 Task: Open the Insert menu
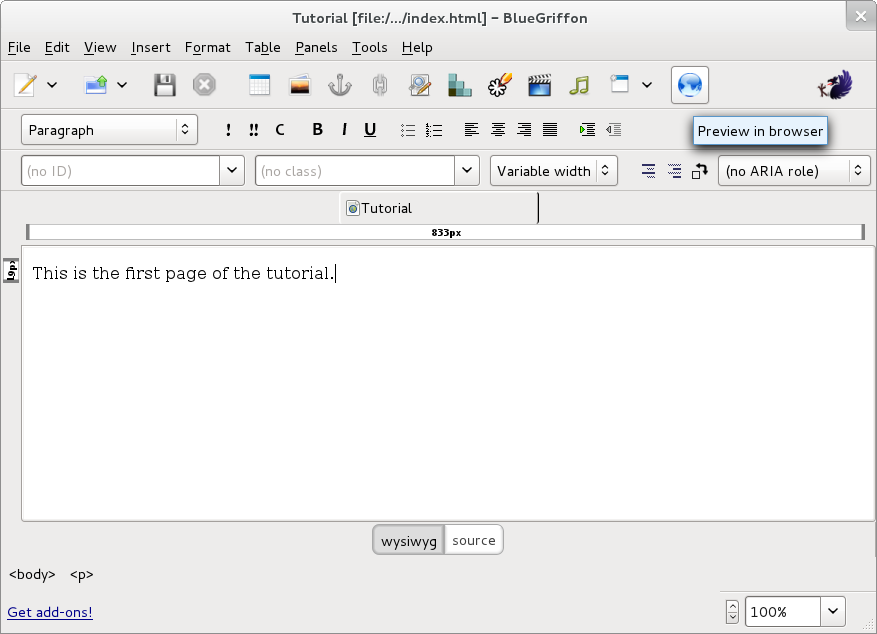click(151, 47)
